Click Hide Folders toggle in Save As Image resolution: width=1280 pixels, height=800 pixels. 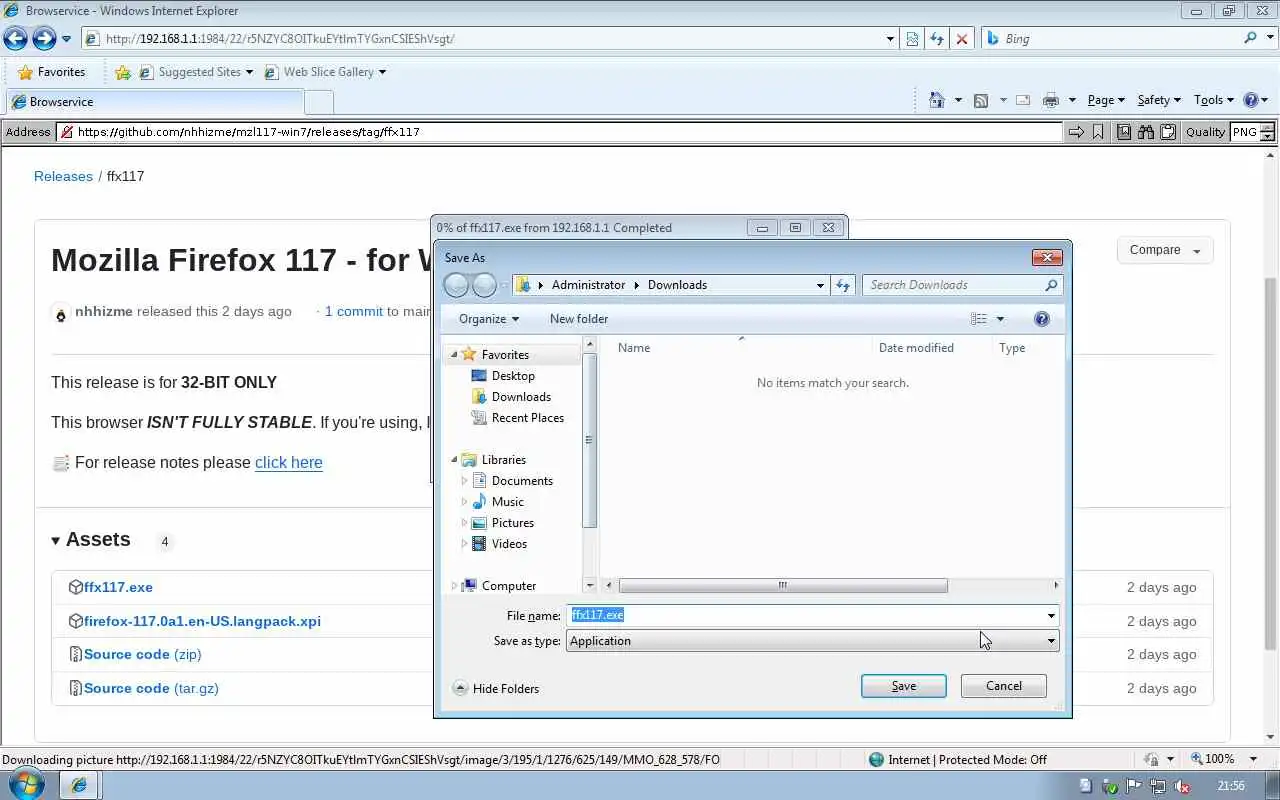(x=496, y=688)
